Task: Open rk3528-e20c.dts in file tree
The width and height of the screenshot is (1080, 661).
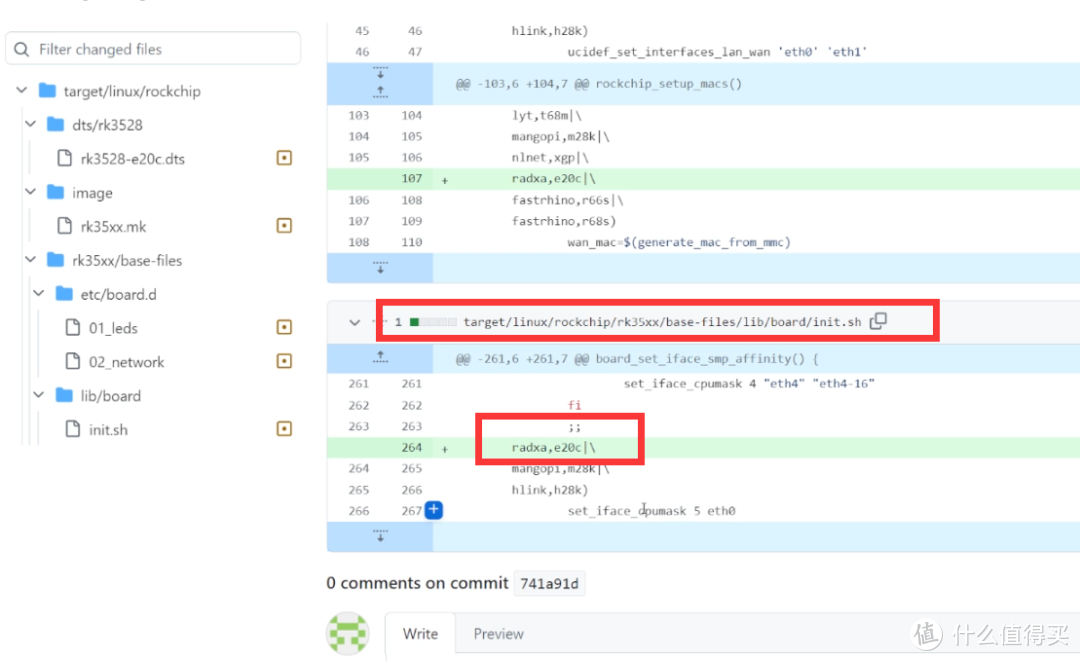Action: [132, 159]
